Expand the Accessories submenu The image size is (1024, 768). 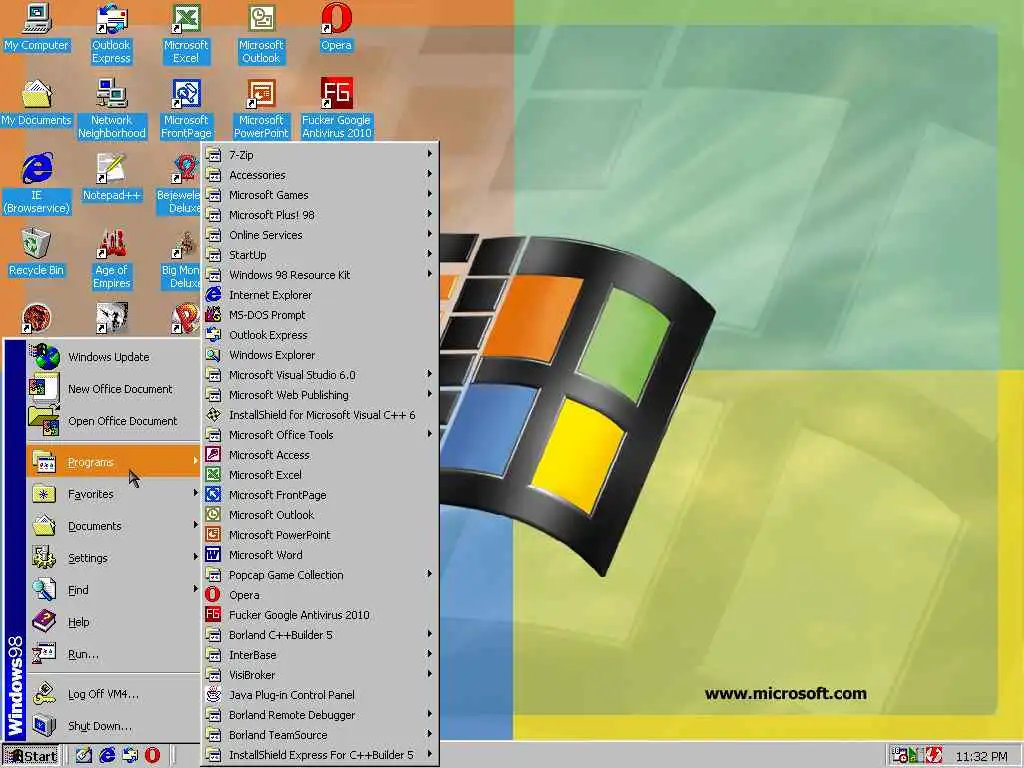[x=320, y=175]
